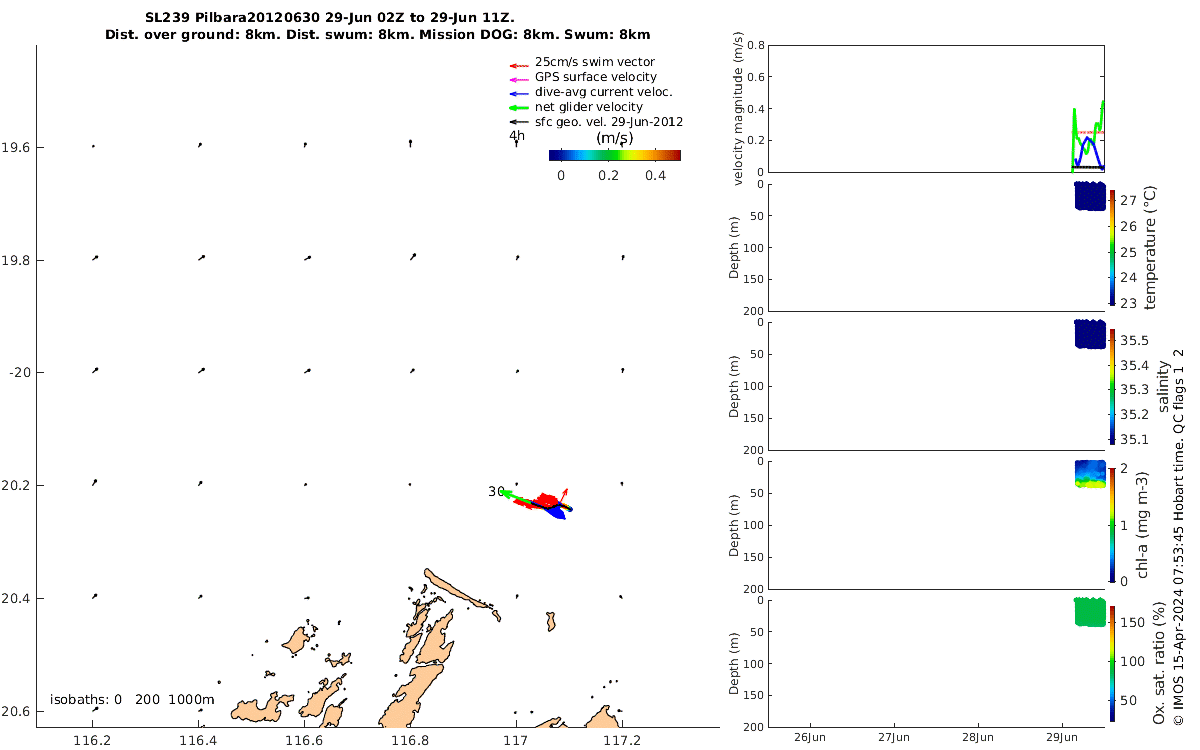This screenshot has height=750, width=1200.
Task: Click the oxygen saturation green data block
Action: [x=1089, y=612]
